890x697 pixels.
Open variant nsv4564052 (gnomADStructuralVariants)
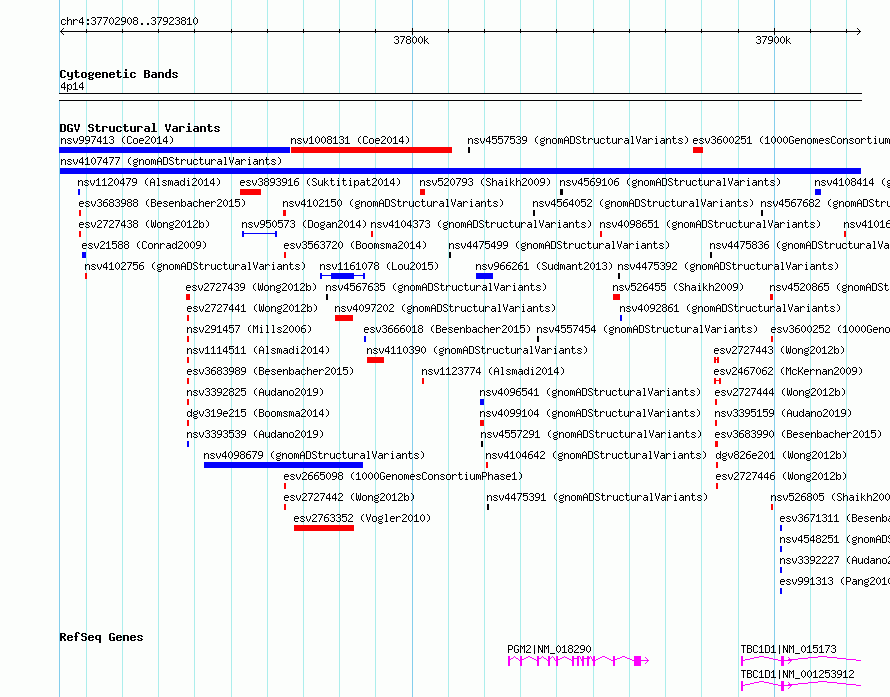(x=643, y=203)
